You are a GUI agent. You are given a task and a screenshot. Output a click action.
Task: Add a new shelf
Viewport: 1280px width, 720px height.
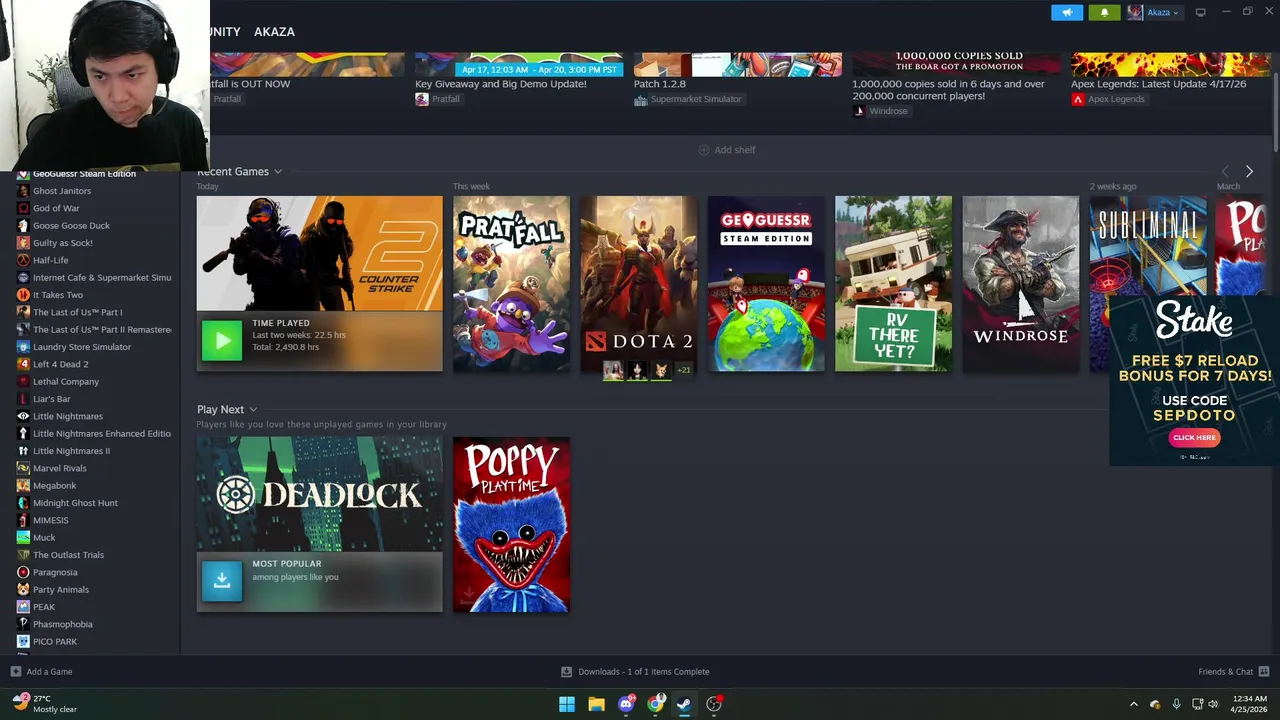pyautogui.click(x=727, y=150)
